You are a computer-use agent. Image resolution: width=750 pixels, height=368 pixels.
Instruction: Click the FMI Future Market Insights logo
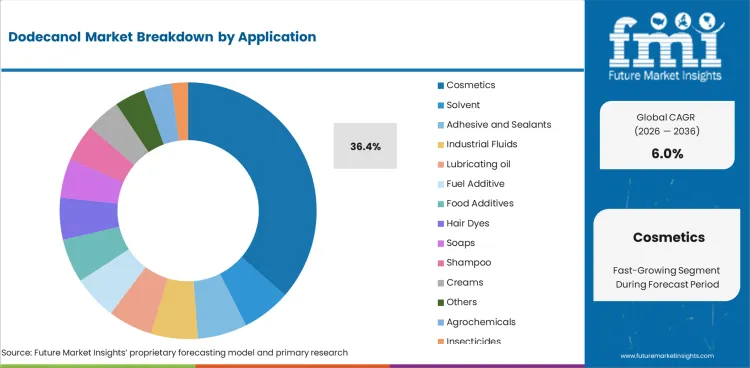[666, 46]
